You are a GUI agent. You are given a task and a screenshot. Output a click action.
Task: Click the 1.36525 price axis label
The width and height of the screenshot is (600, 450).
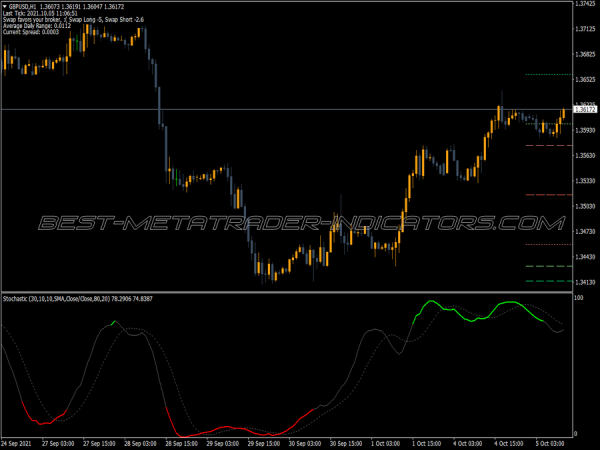point(585,79)
